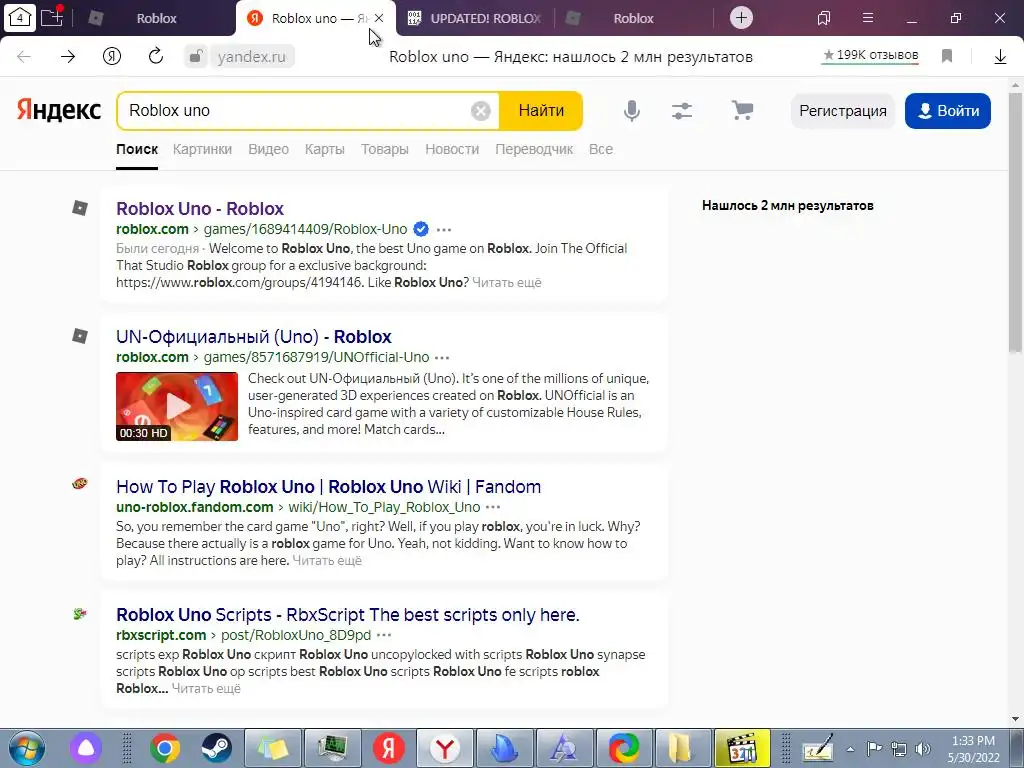Viewport: 1024px width, 768px height.
Task: Reload the current page
Action: [x=155, y=57]
